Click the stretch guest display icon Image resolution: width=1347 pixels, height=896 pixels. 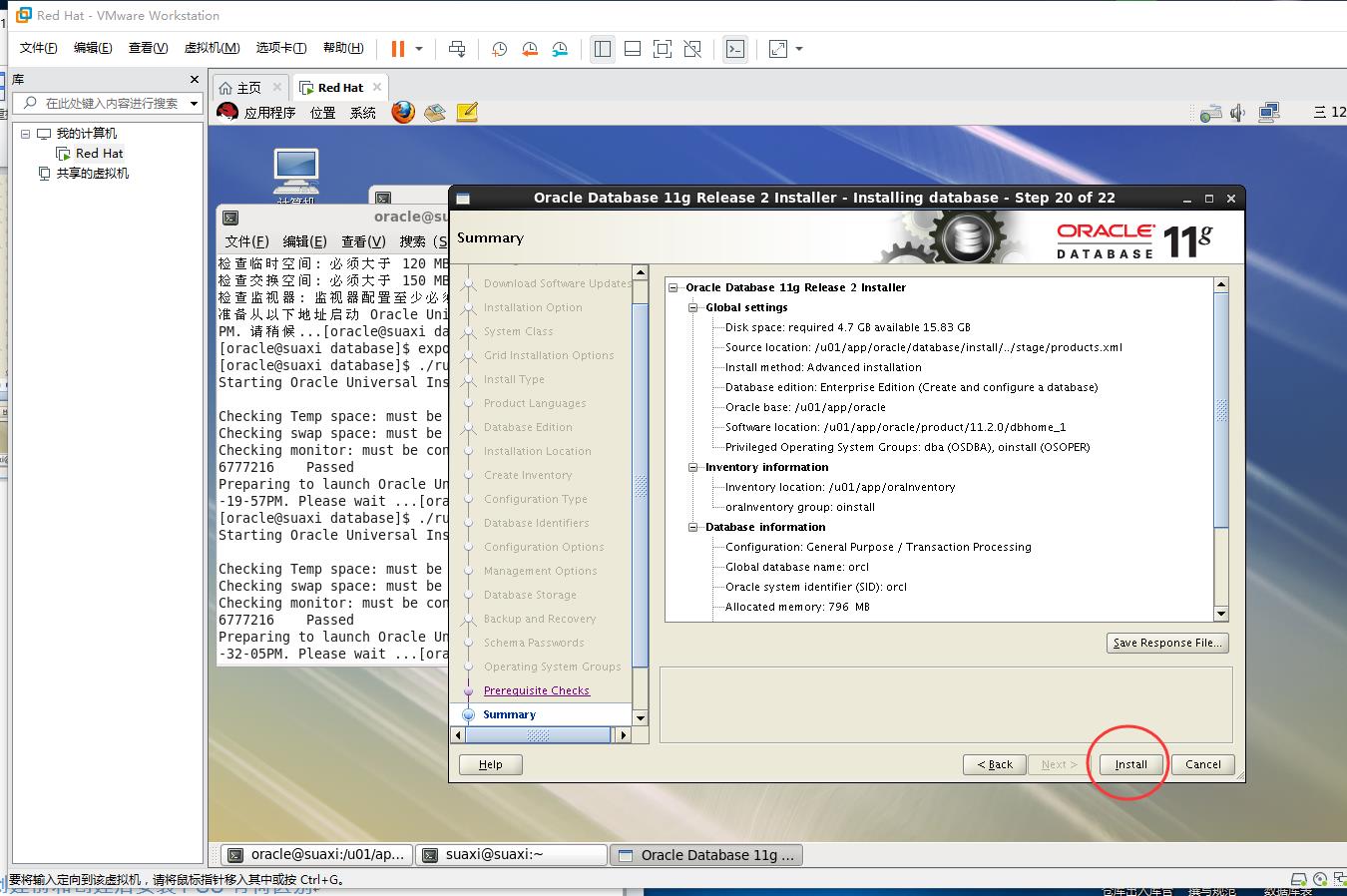778,49
